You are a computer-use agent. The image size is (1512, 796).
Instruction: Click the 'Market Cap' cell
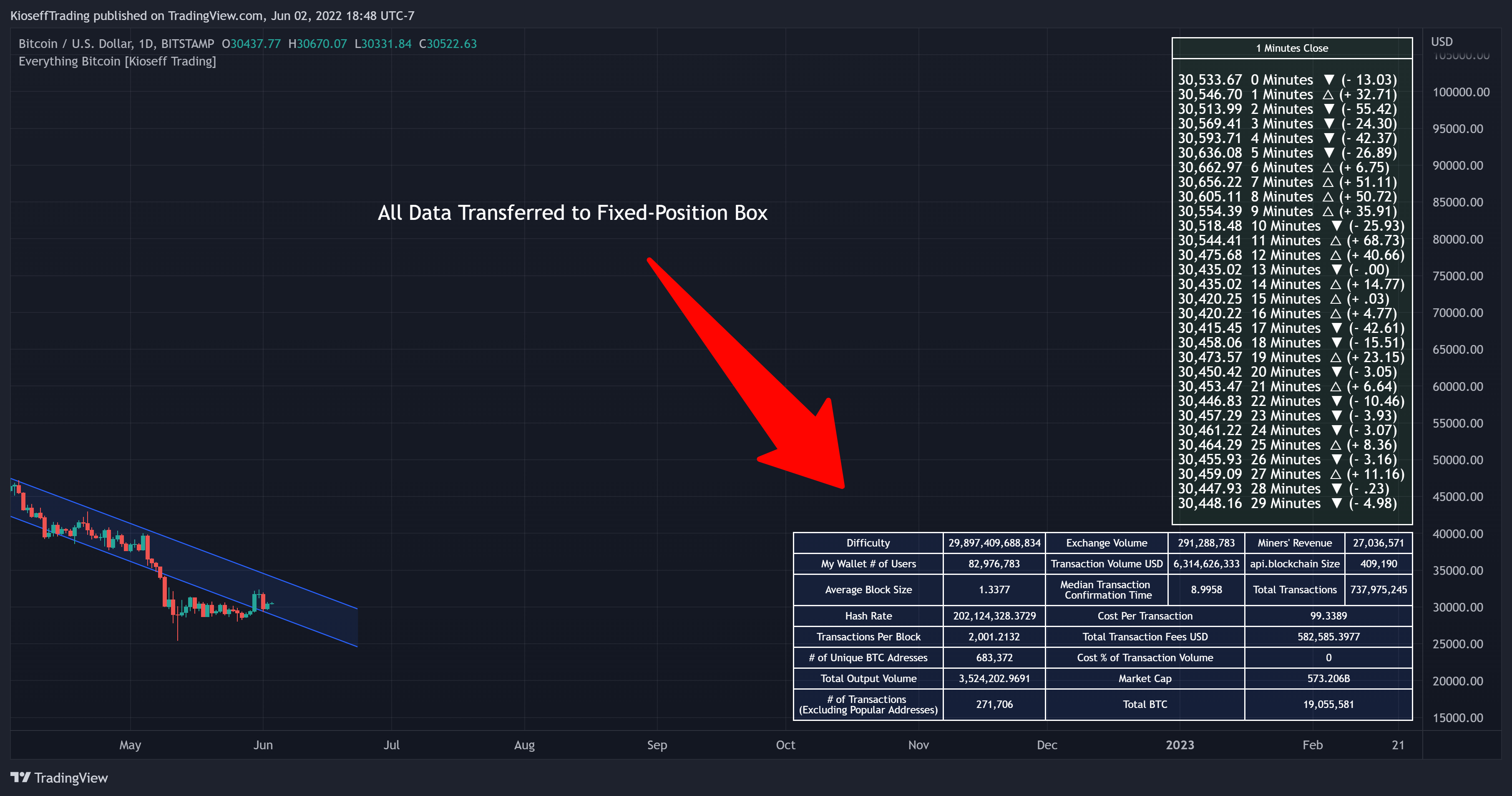pos(1145,679)
